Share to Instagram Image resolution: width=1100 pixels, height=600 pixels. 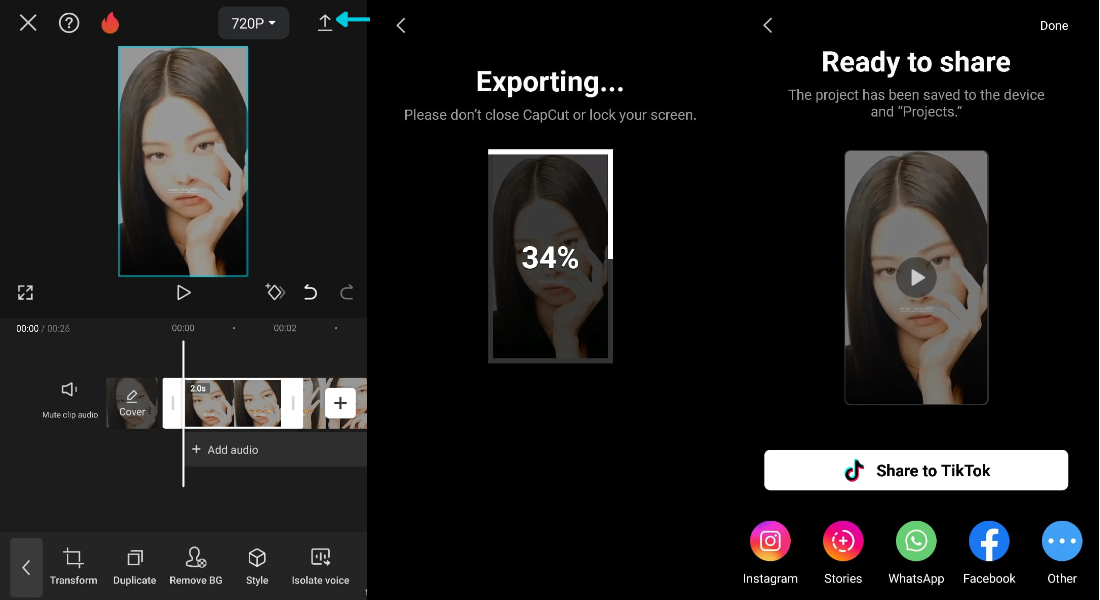tap(770, 553)
